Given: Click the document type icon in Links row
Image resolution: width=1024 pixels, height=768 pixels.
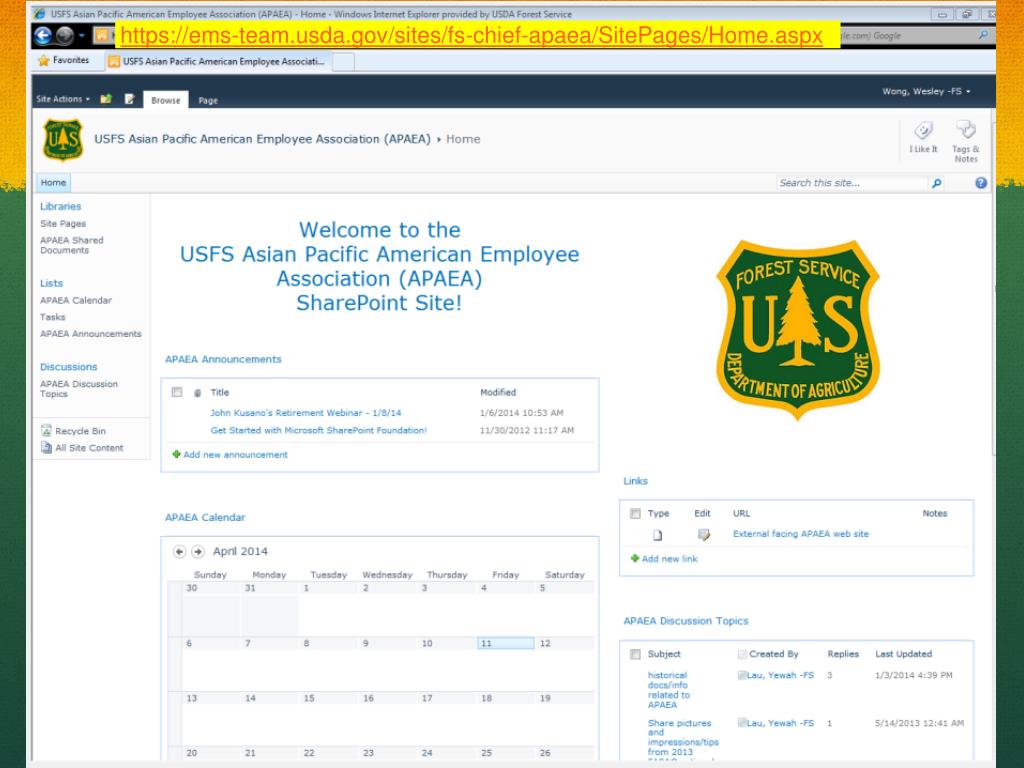Looking at the screenshot, I should click(658, 535).
